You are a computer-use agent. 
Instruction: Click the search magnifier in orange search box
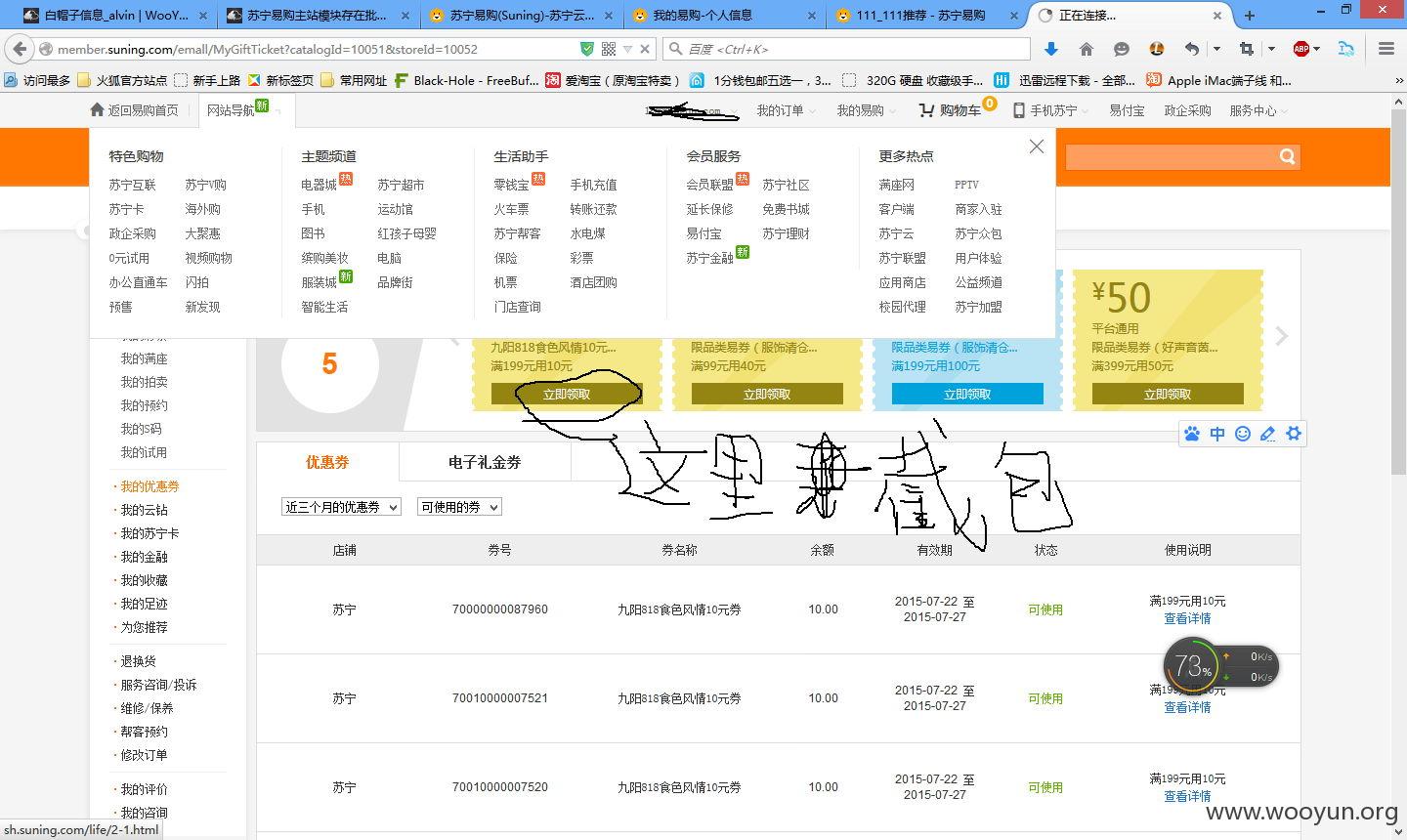pos(1288,156)
